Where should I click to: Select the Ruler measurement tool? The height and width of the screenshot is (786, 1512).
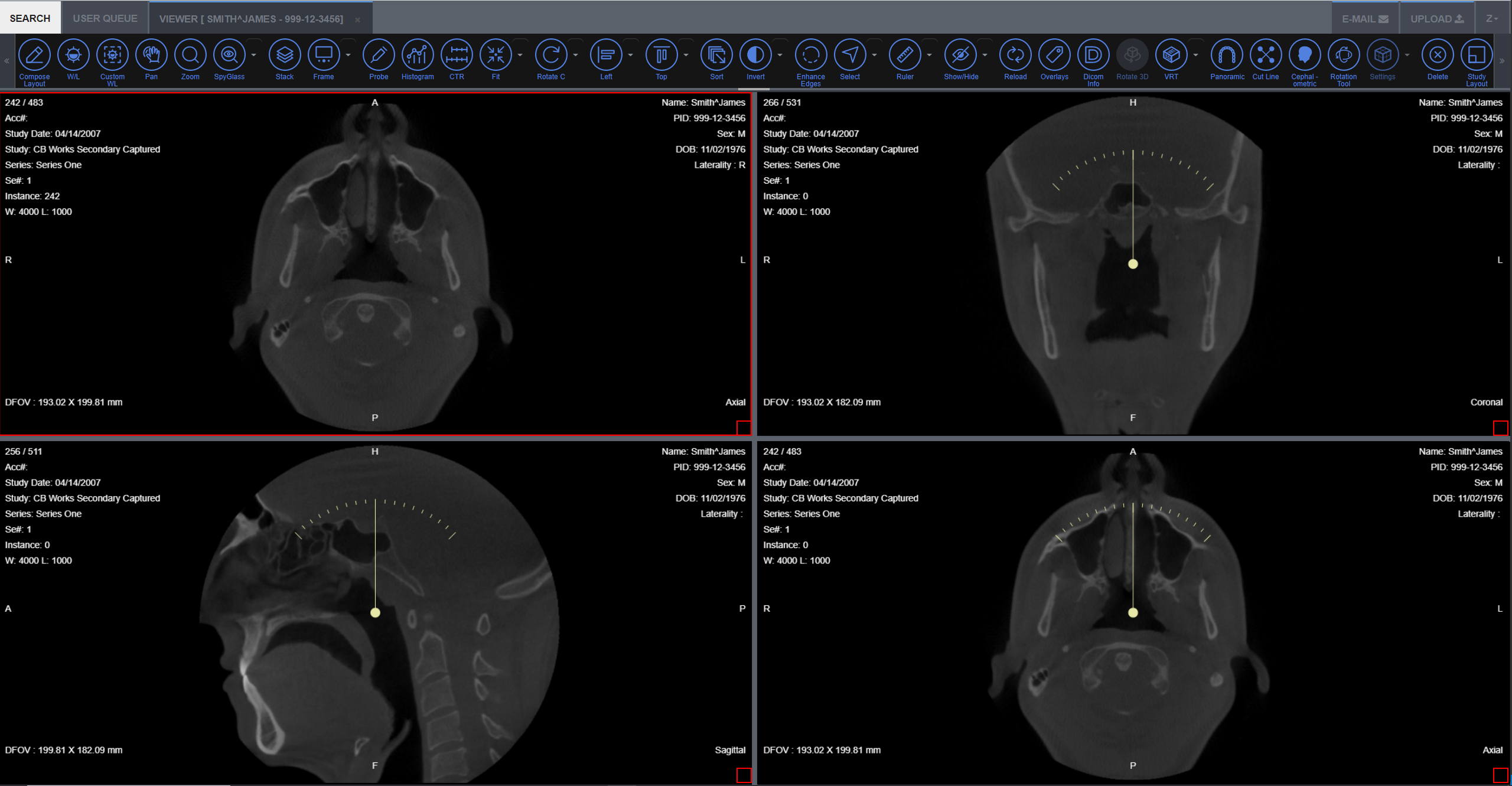pyautogui.click(x=904, y=56)
